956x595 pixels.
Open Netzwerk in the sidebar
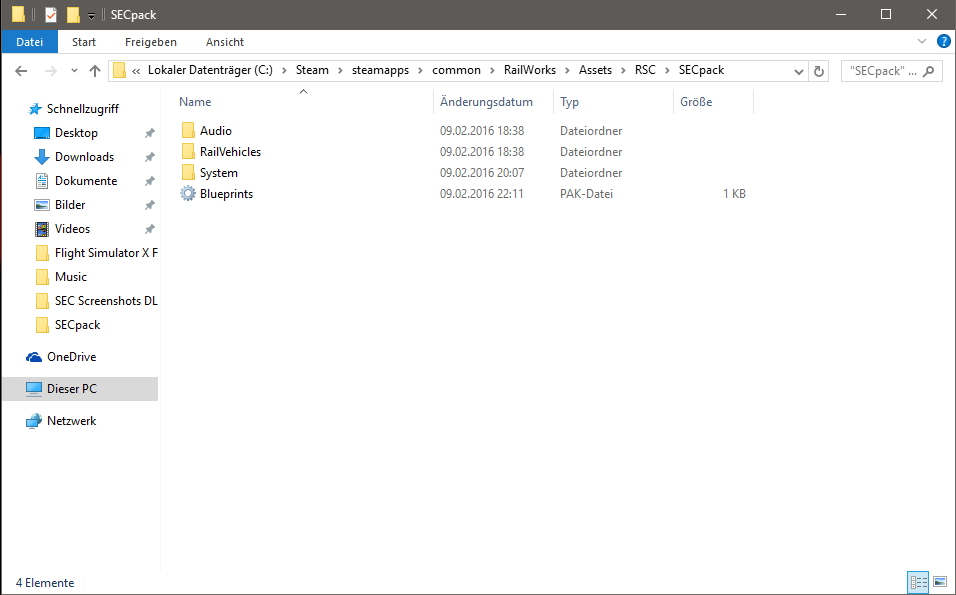71,421
